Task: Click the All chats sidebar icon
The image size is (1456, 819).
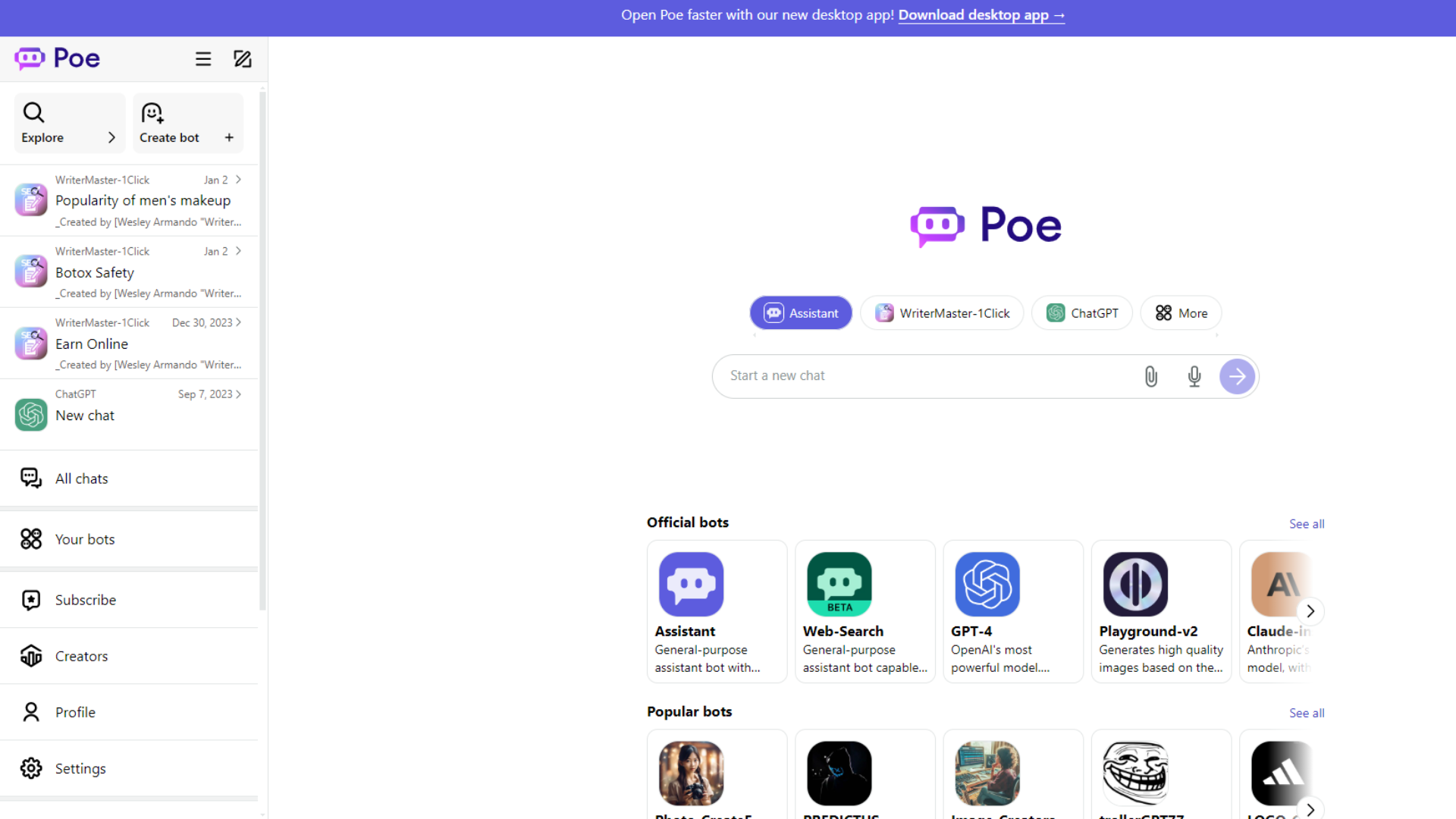Action: (x=30, y=478)
